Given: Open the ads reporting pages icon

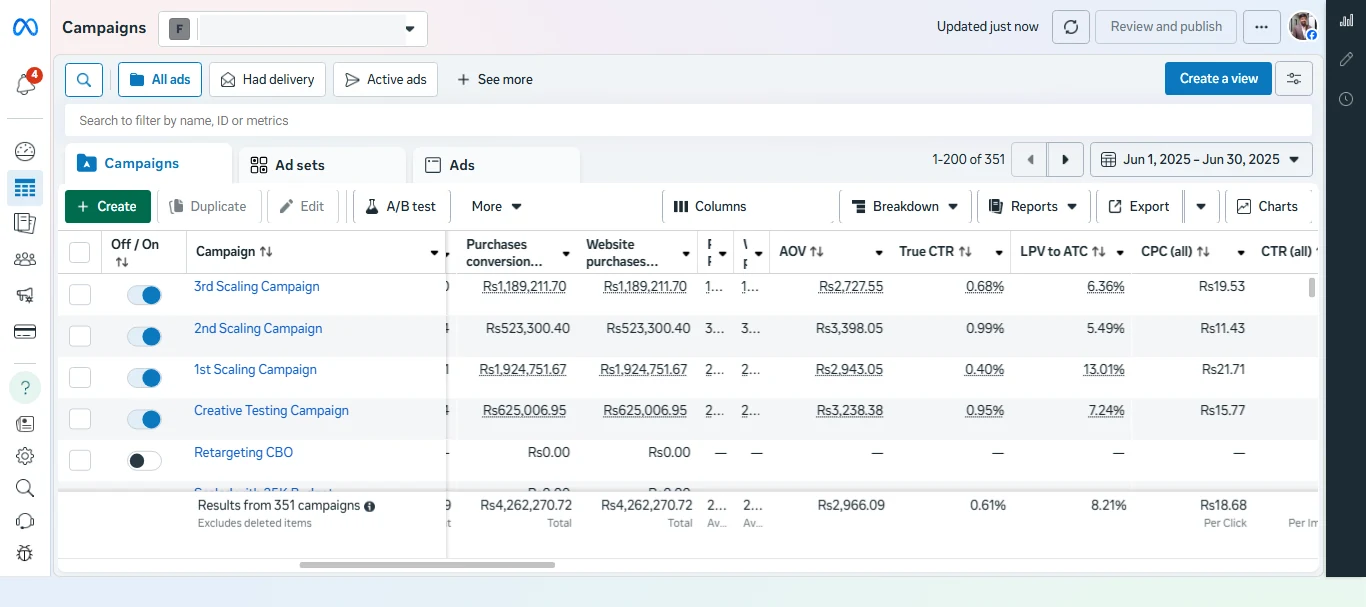Looking at the screenshot, I should click(x=25, y=223).
